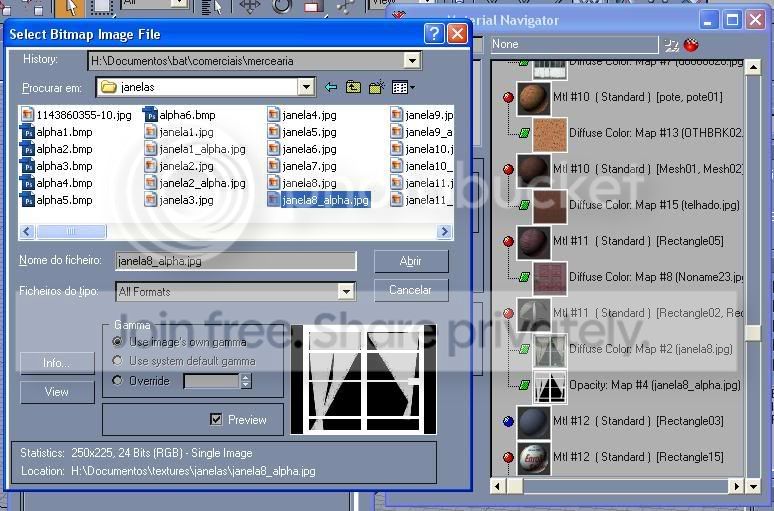Screen dimensions: 774x511
Task: Select Mtl #10 pote, pote01 material entry
Action: 638,97
